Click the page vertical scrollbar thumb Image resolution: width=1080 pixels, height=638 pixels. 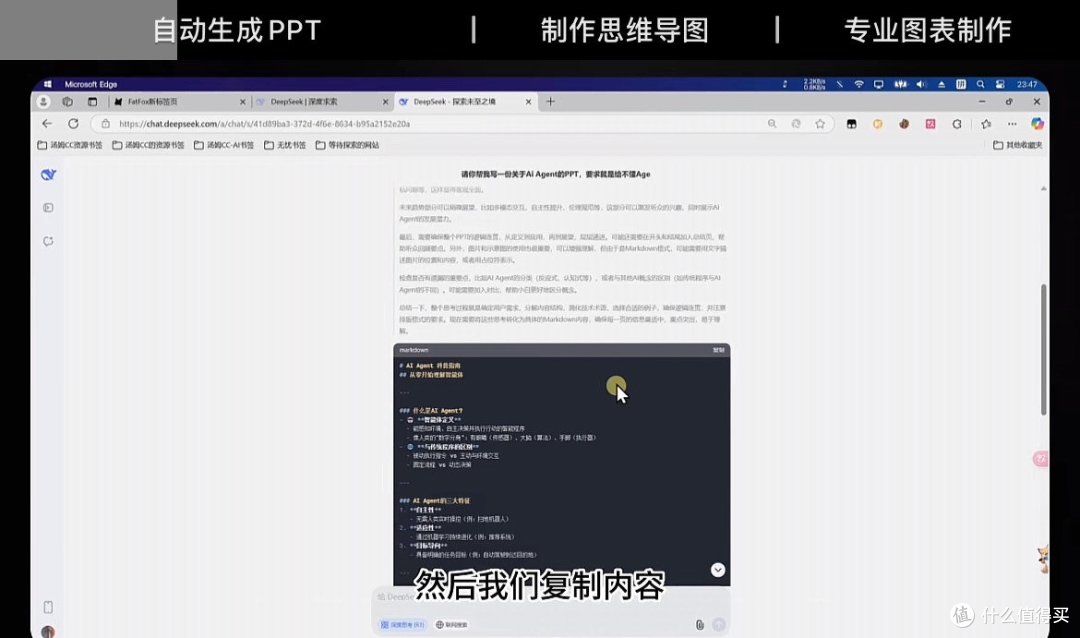[1043, 349]
